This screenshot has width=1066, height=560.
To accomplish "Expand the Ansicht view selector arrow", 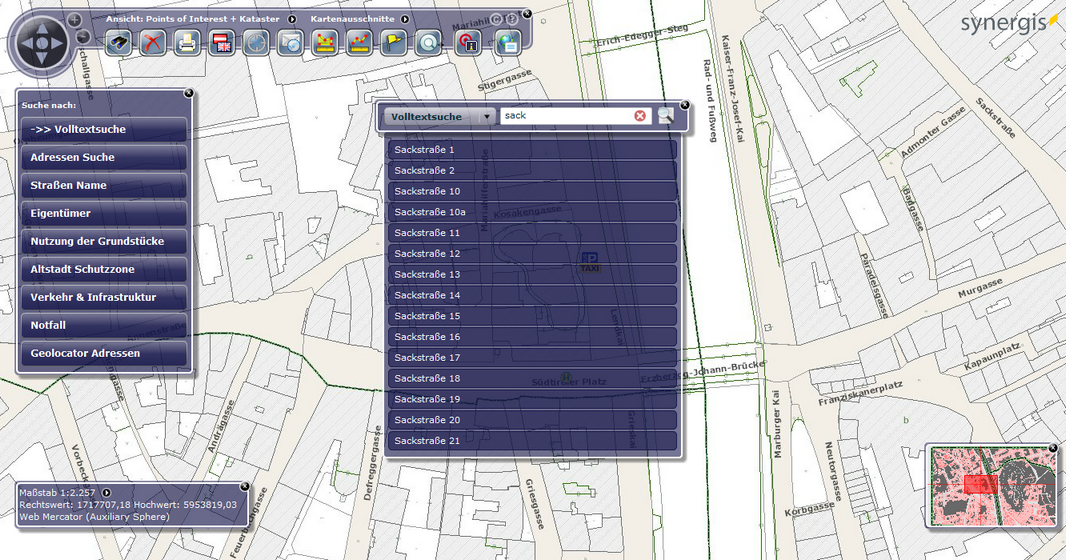I will pos(292,19).
